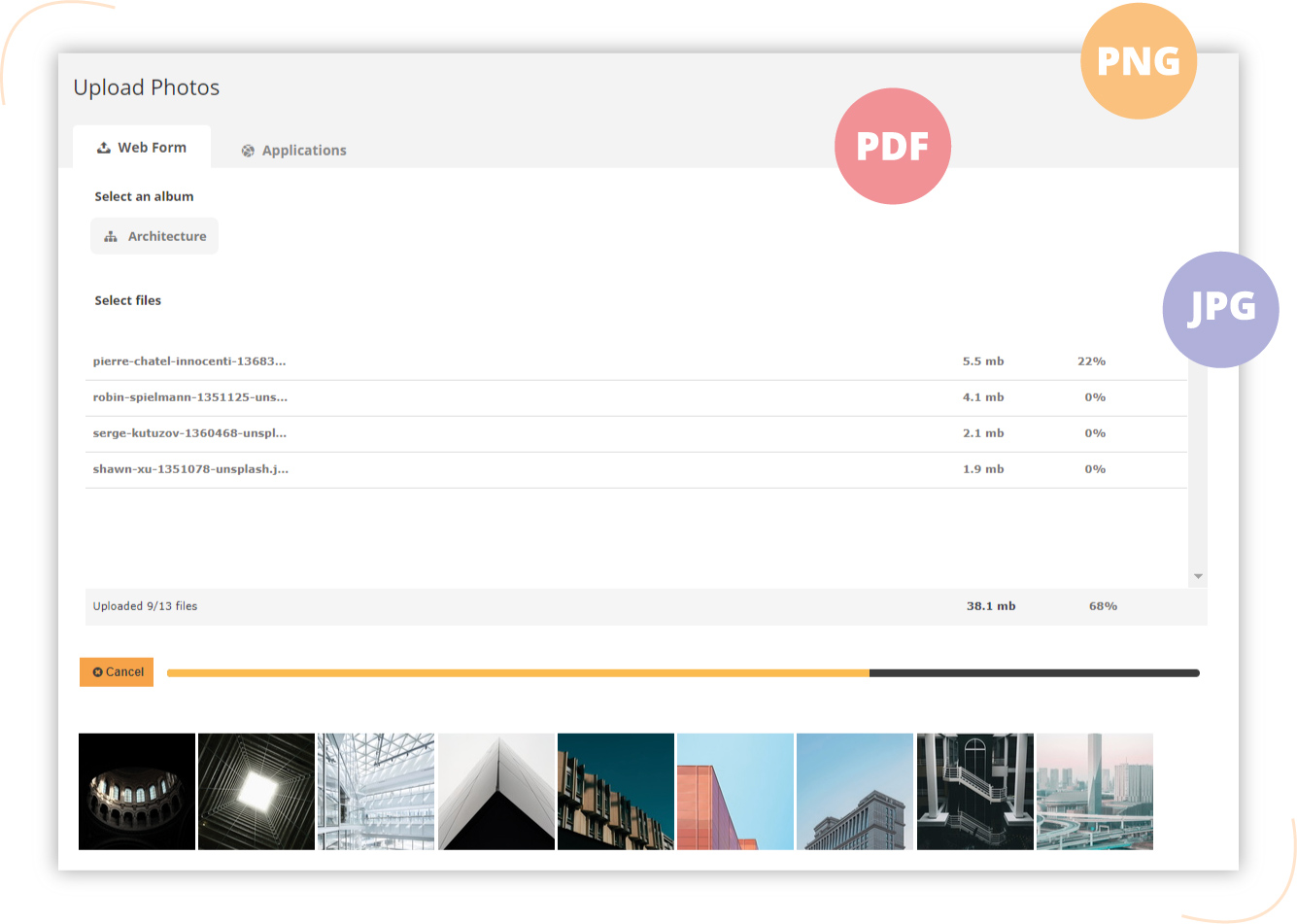
Task: Click the PNG format badge
Action: [1138, 61]
